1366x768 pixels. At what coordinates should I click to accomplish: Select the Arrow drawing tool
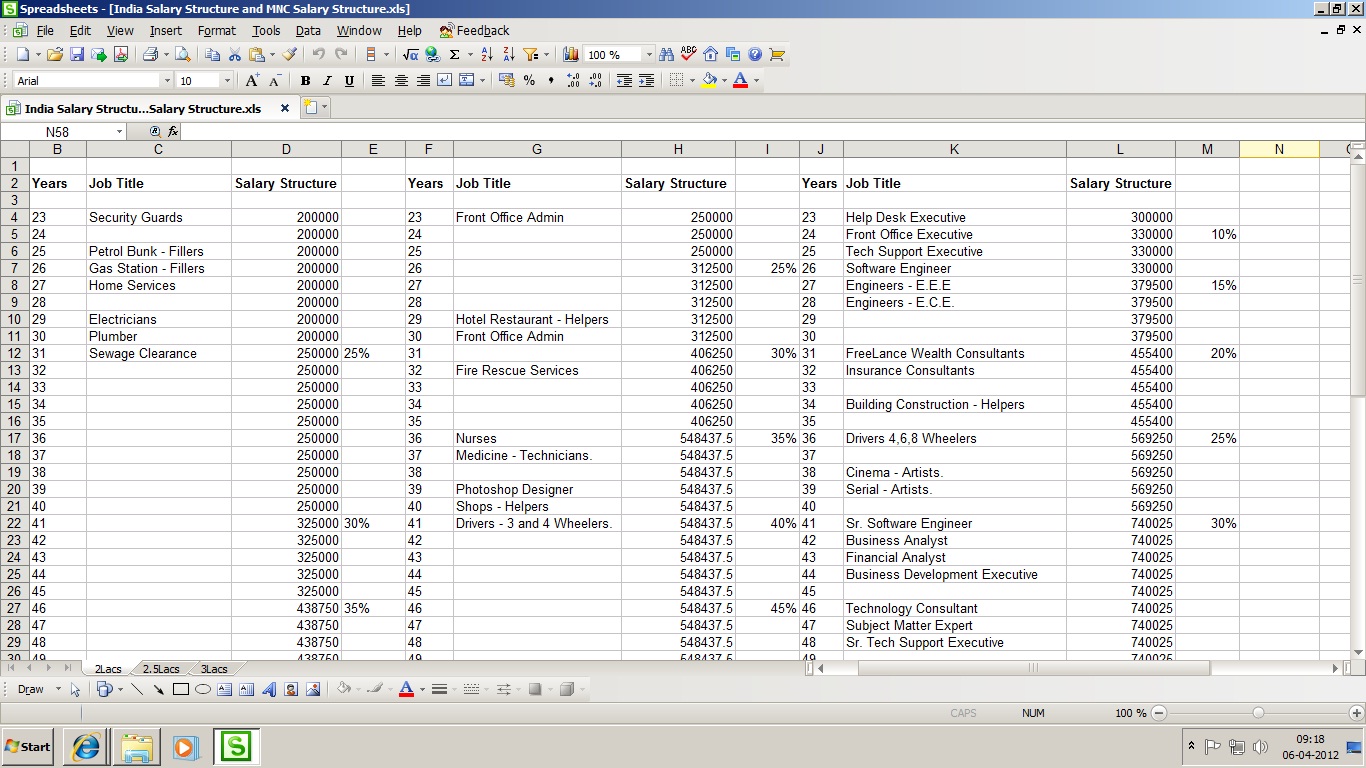click(158, 689)
